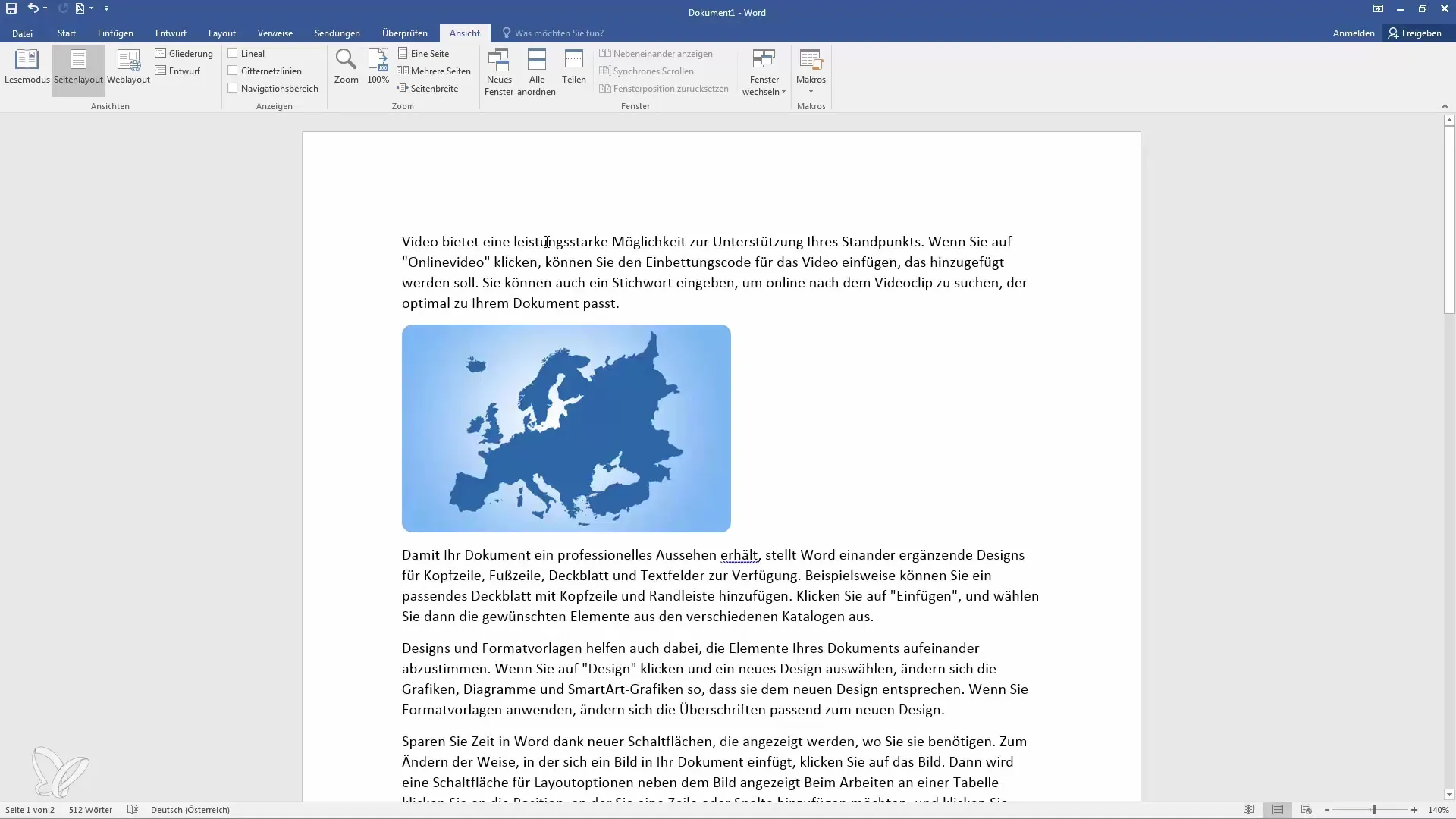Switch to ribbon Entwurf tab
This screenshot has width=1456, height=819.
point(171,33)
